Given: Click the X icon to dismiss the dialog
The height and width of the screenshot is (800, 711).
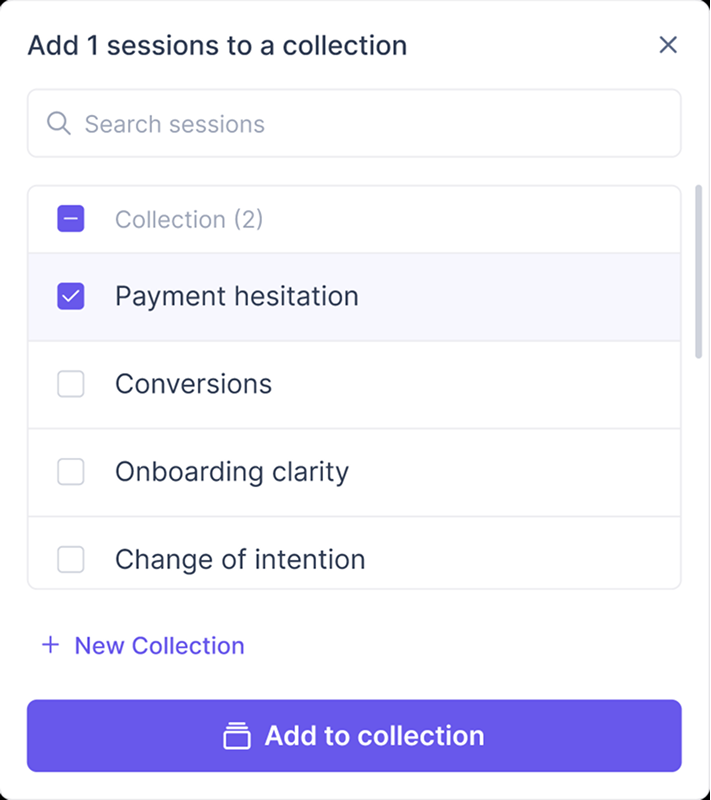Looking at the screenshot, I should tap(668, 44).
